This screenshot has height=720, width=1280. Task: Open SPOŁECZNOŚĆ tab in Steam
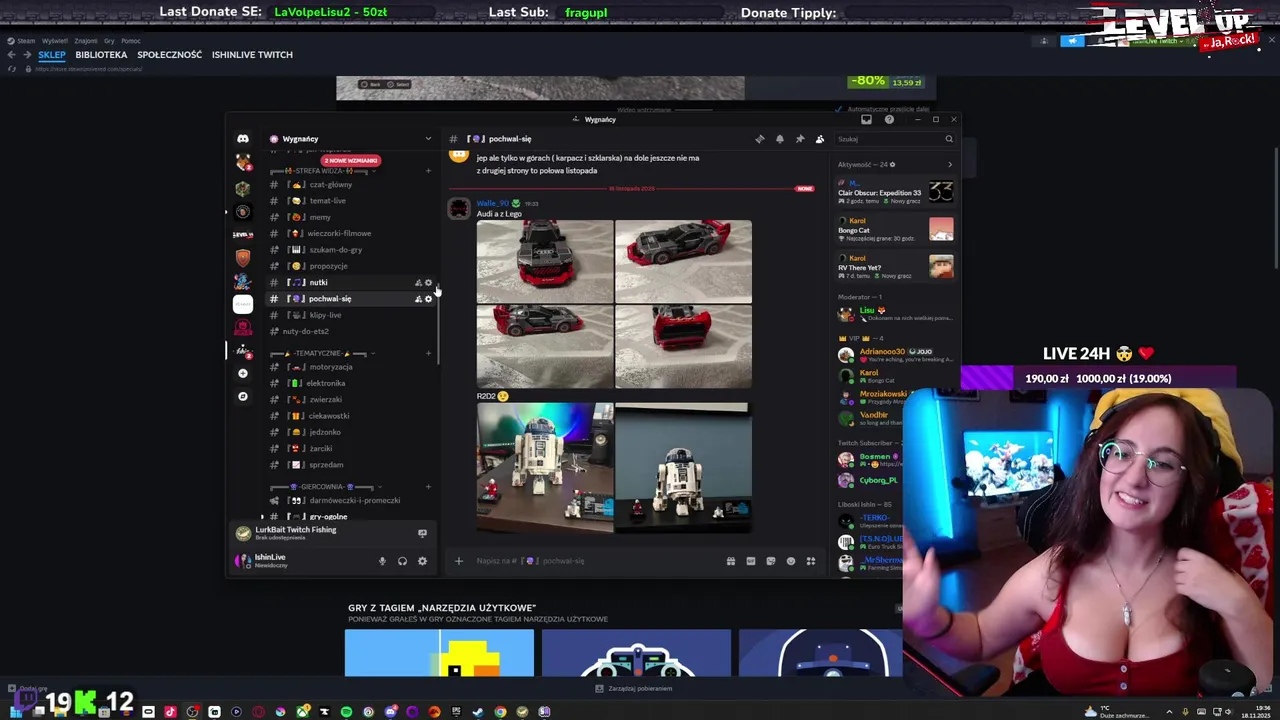click(x=170, y=55)
